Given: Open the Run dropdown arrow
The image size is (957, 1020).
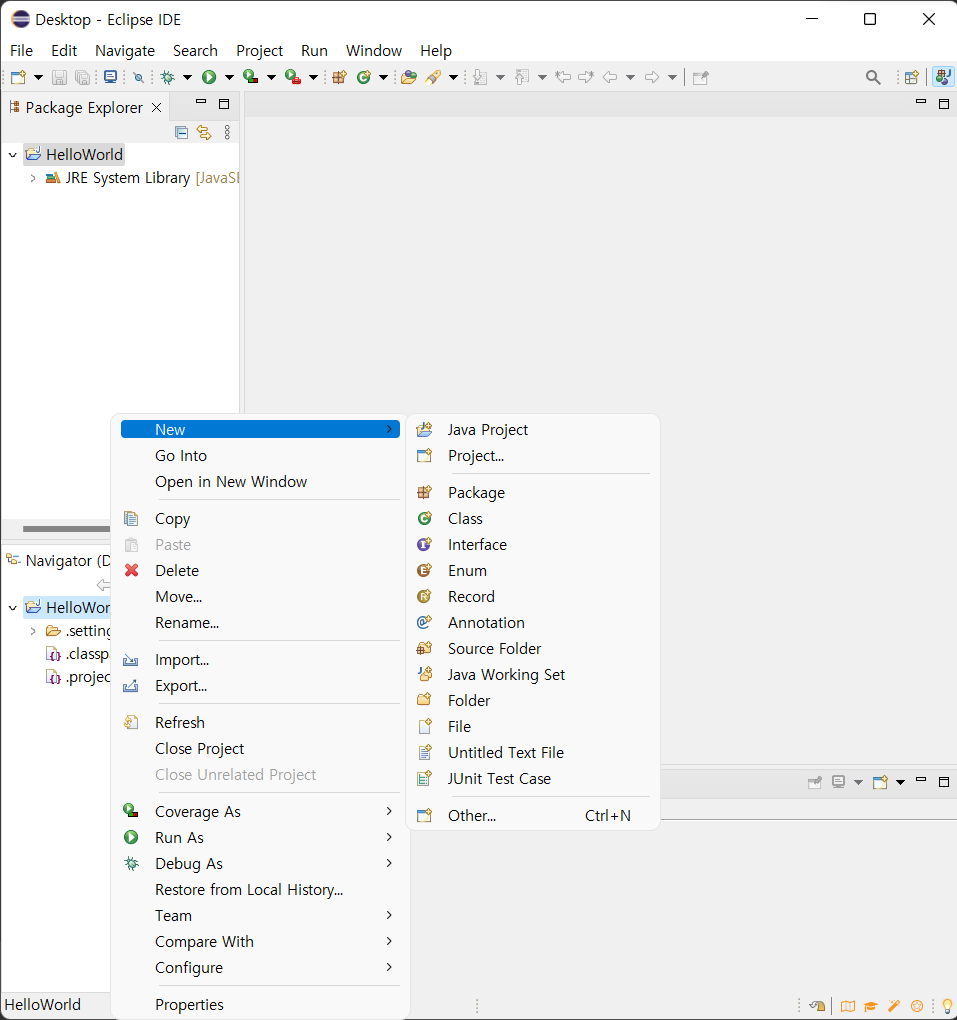Looking at the screenshot, I should 229,77.
